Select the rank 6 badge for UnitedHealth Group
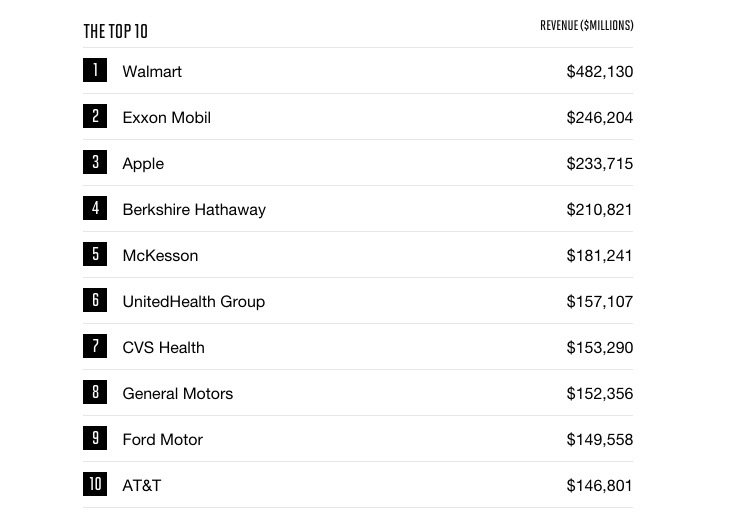 point(95,300)
